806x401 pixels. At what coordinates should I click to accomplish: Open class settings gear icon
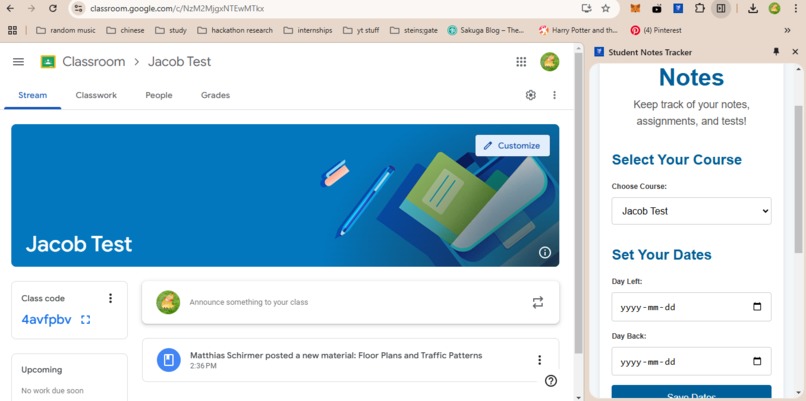click(x=530, y=95)
